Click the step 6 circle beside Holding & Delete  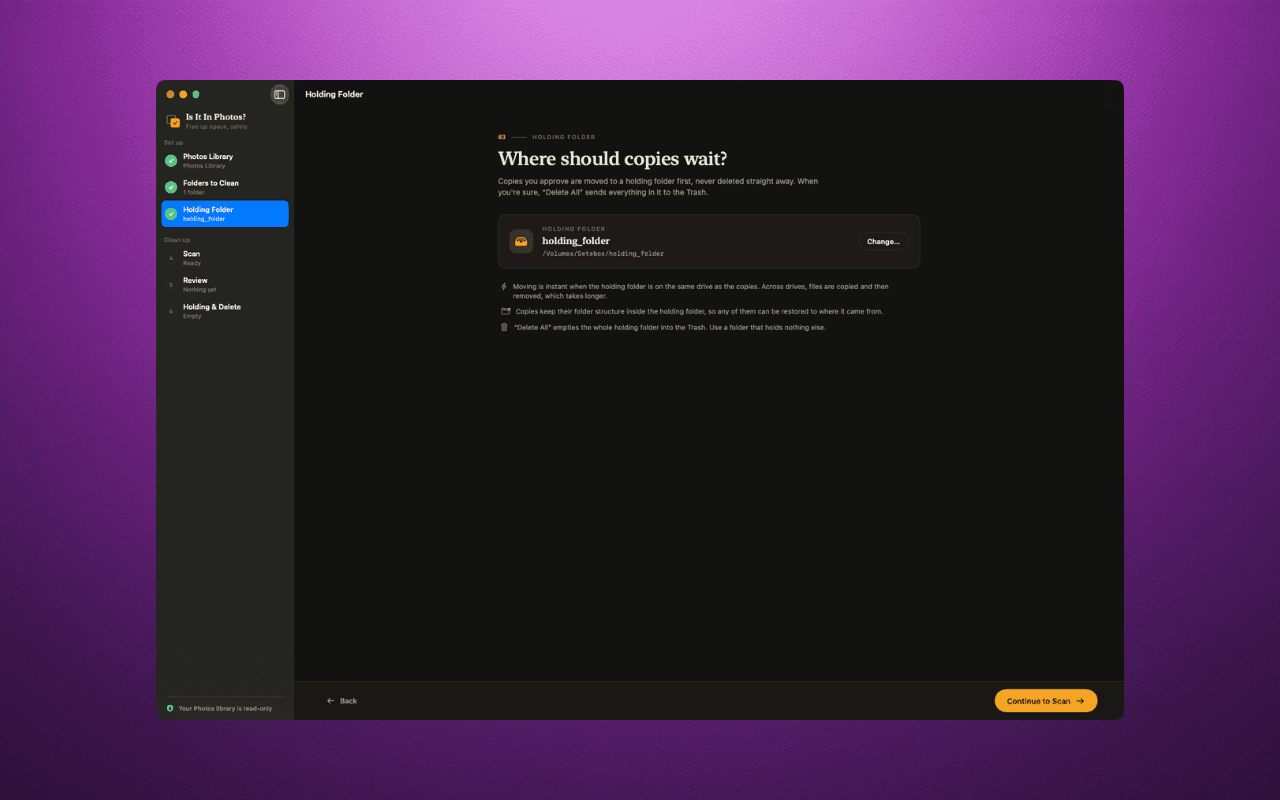point(171,311)
